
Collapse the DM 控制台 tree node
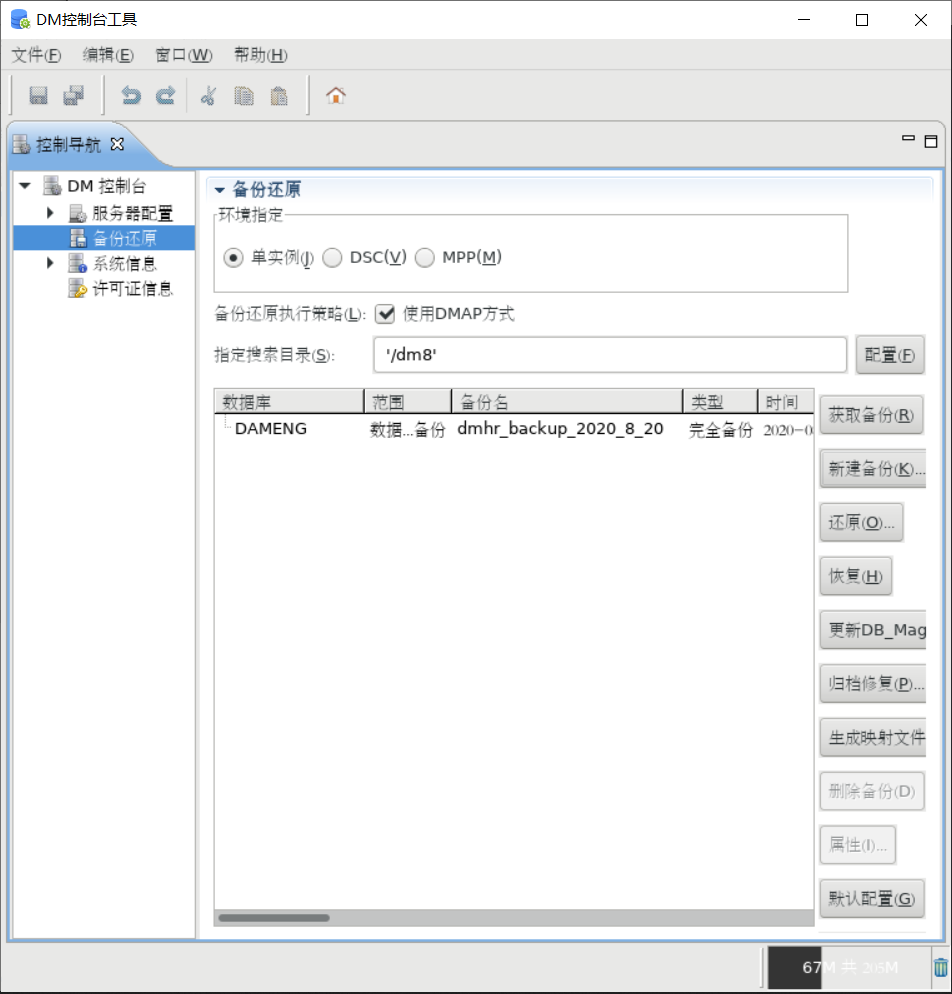coord(25,186)
